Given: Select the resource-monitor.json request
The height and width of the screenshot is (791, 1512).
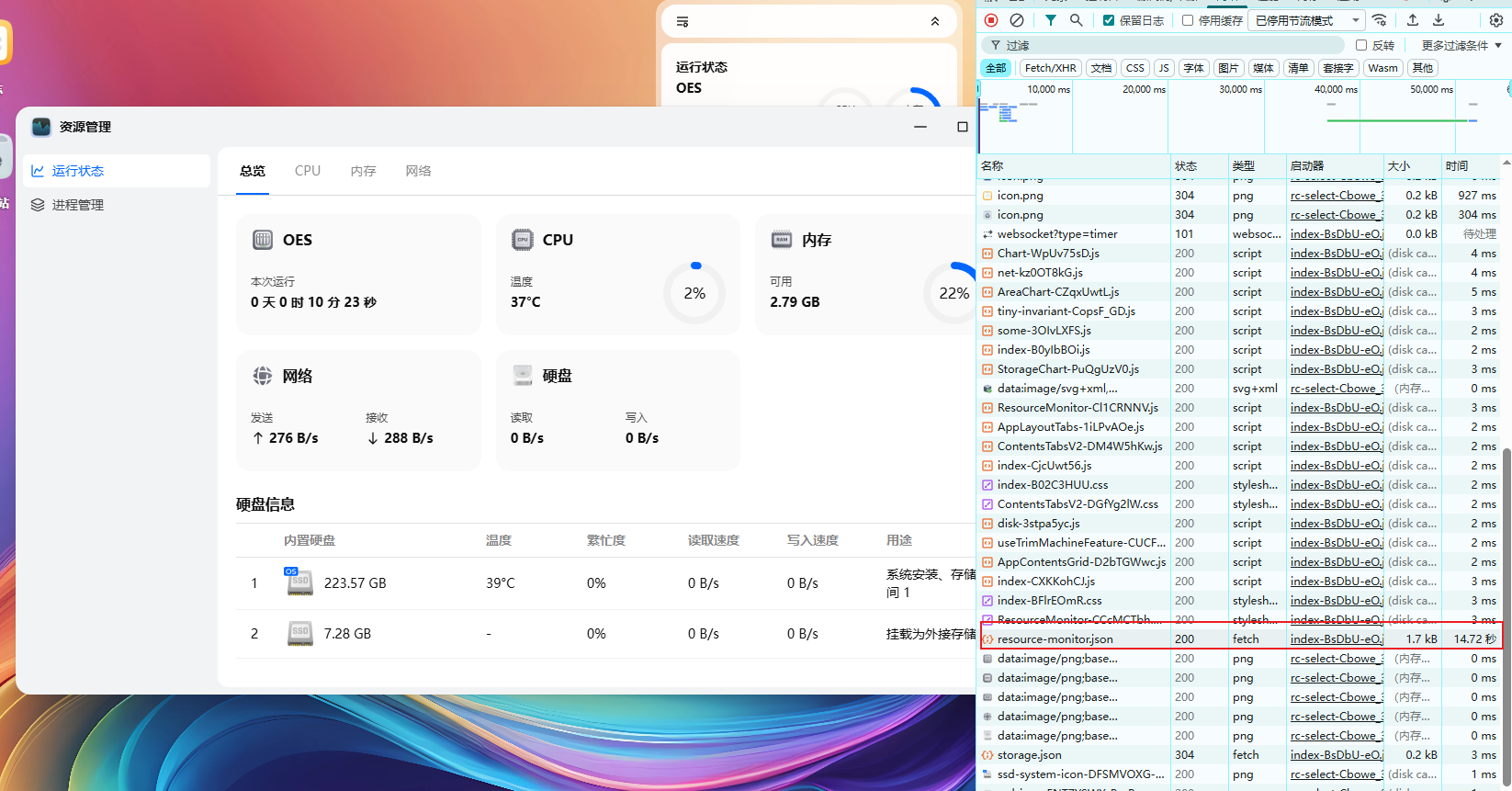Looking at the screenshot, I should click(1055, 639).
